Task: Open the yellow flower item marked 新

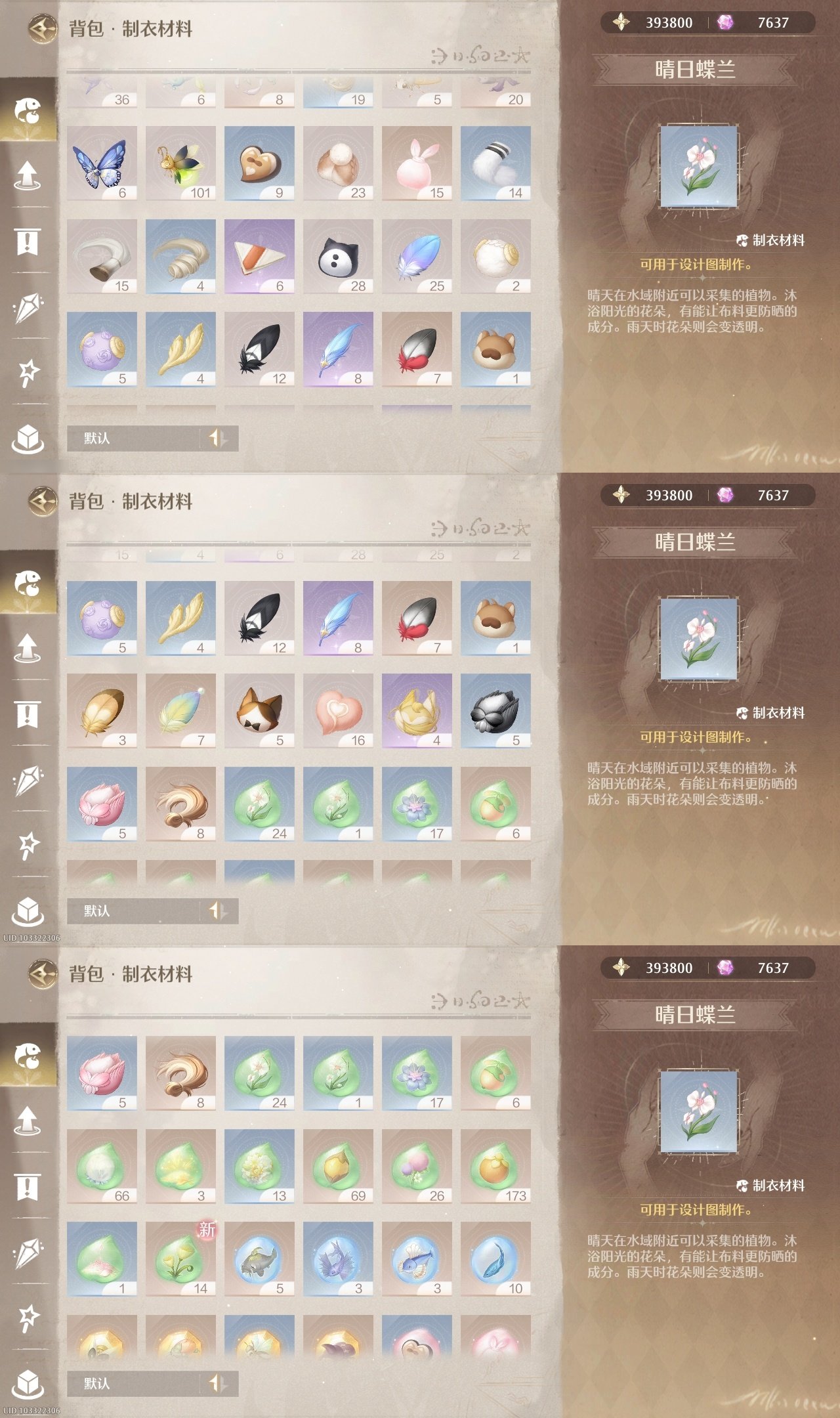Action: pos(180,1259)
